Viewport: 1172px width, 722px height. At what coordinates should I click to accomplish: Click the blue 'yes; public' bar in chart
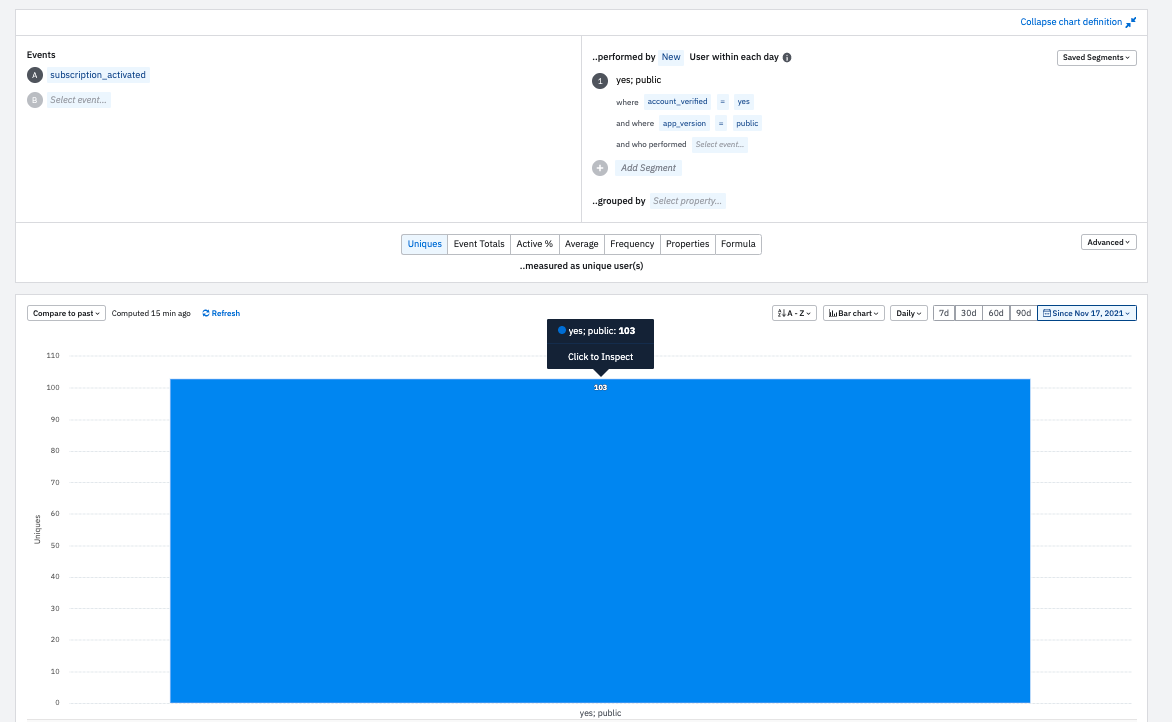coord(600,541)
